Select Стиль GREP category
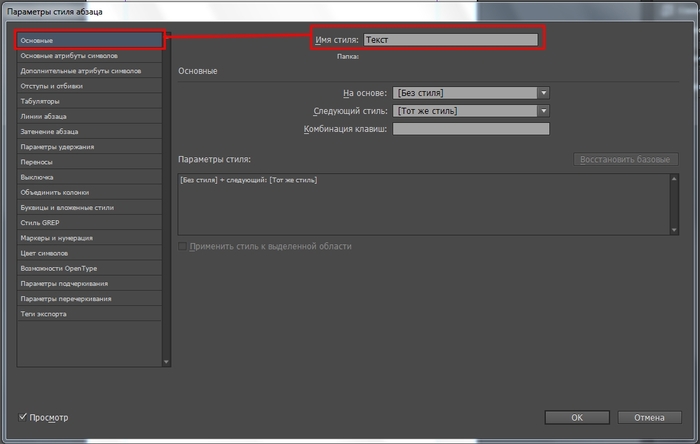Viewport: 700px width, 444px height. [89, 223]
